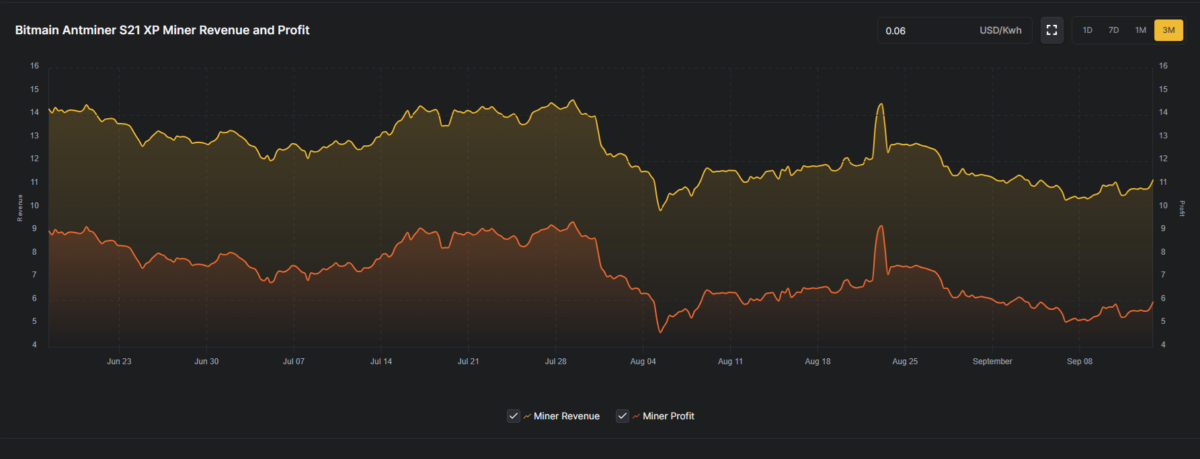The image size is (1200, 459).
Task: Edit the 0.06 USD/Kwh electricity cost field
Action: click(955, 30)
